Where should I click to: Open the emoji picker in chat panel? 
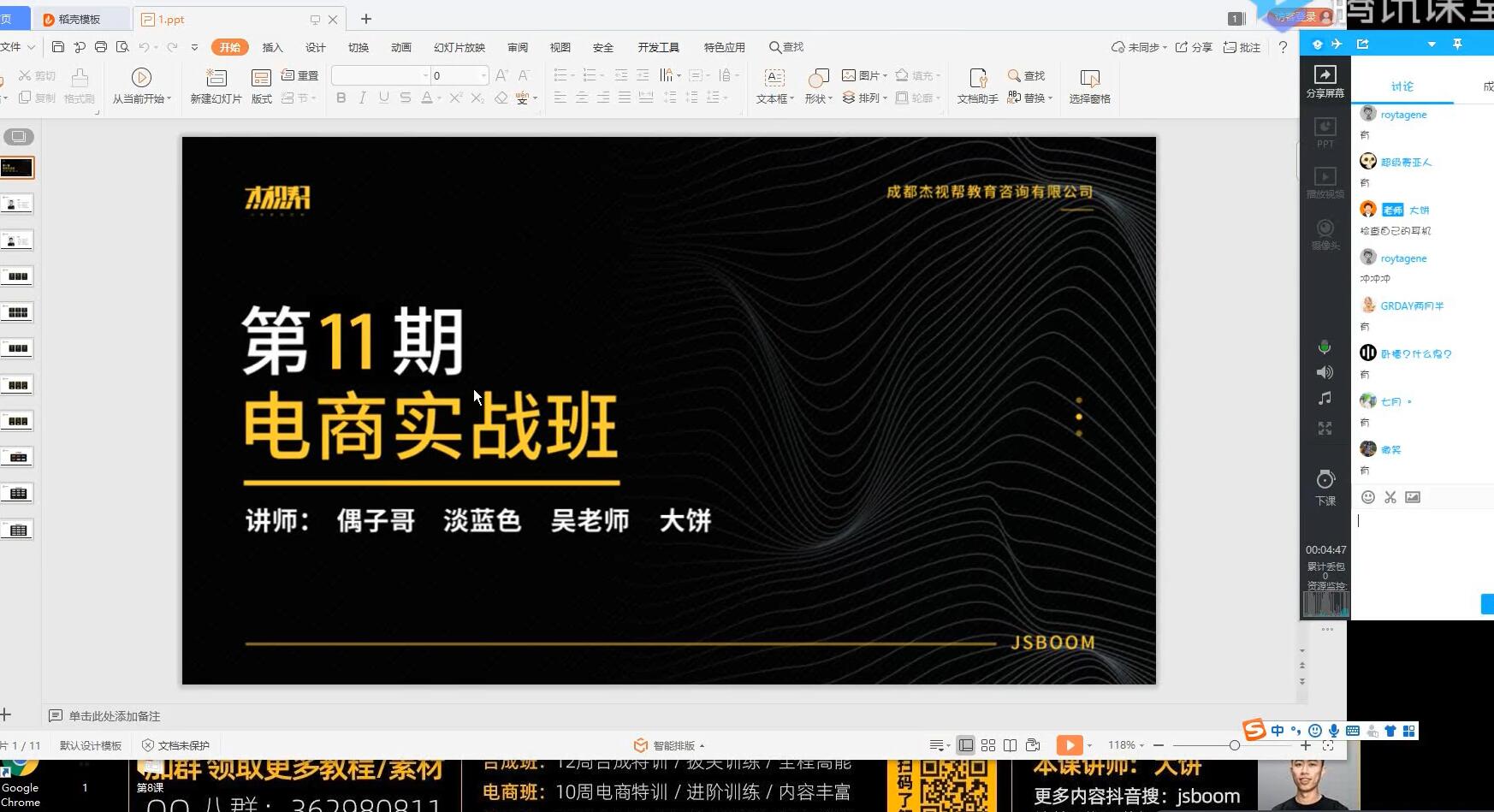1367,497
